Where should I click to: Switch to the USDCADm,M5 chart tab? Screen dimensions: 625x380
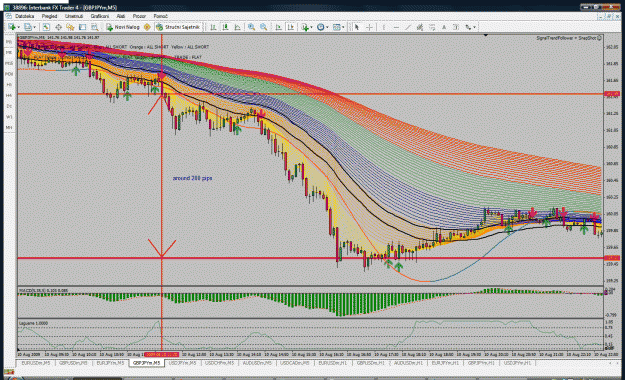[295, 363]
